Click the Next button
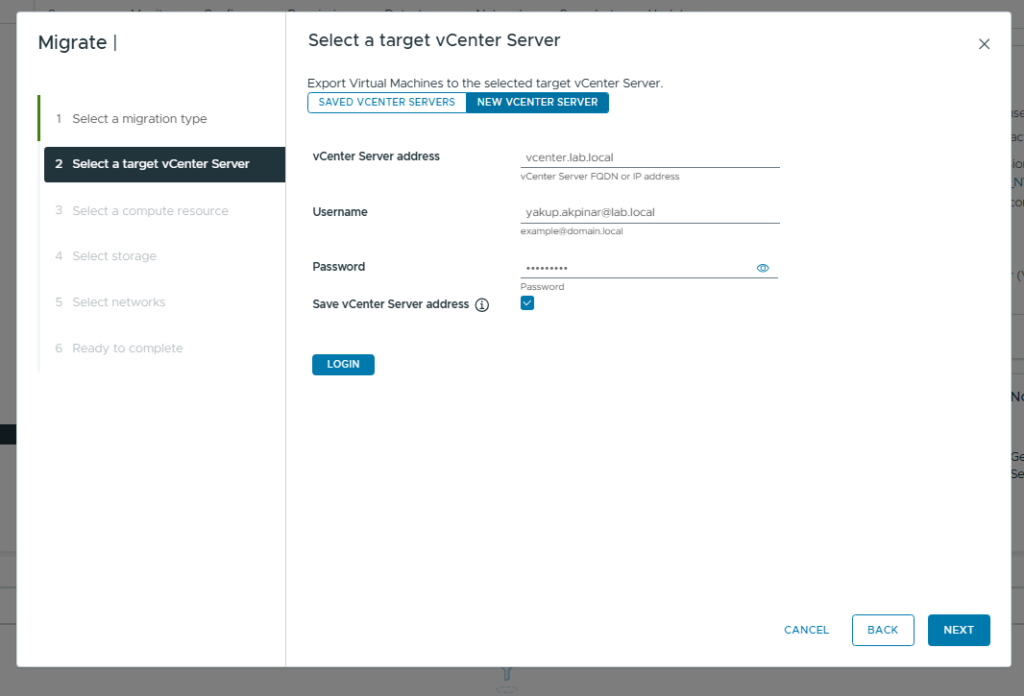The height and width of the screenshot is (696, 1024). [x=958, y=630]
